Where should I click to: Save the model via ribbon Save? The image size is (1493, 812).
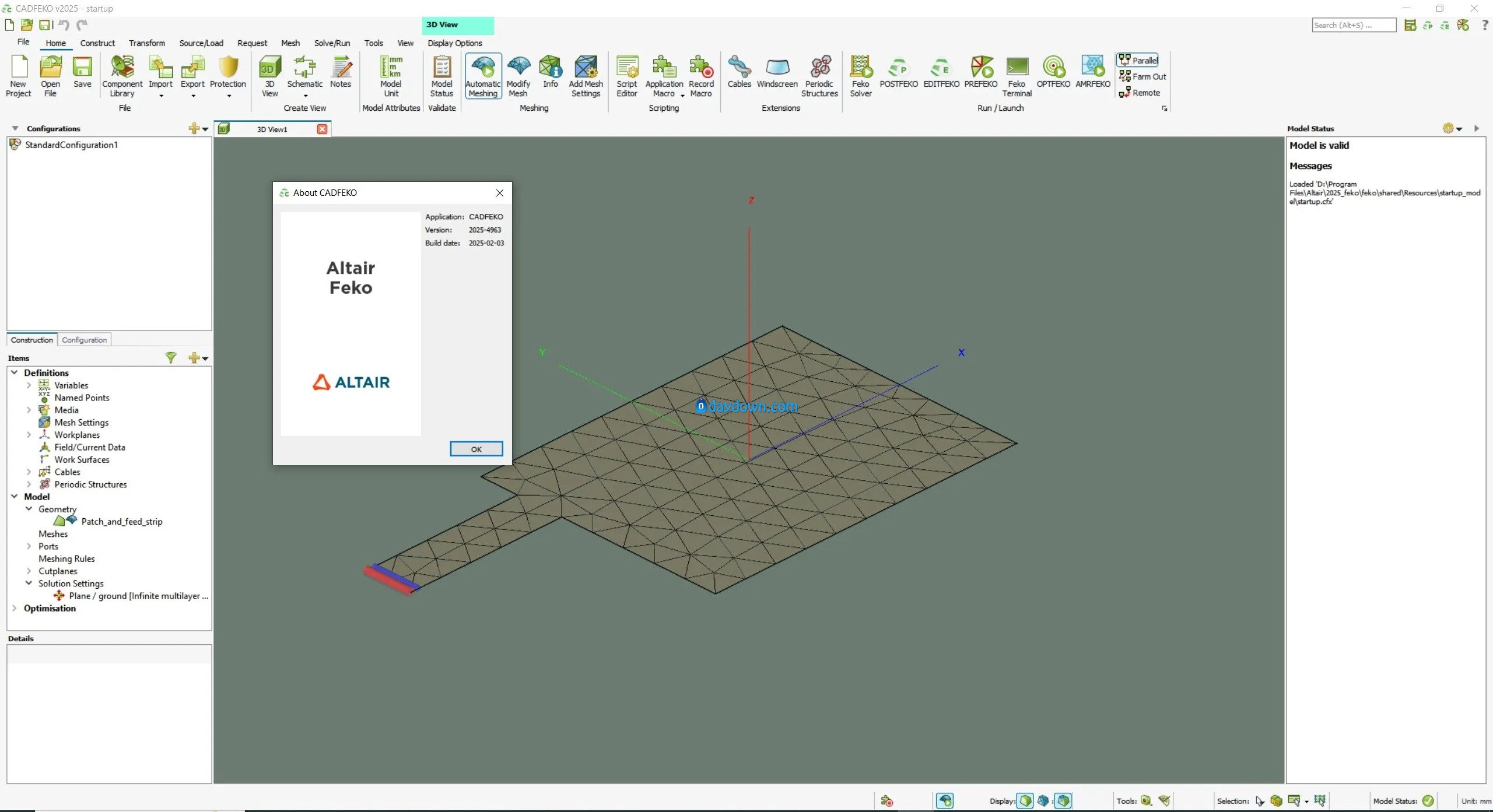(82, 72)
